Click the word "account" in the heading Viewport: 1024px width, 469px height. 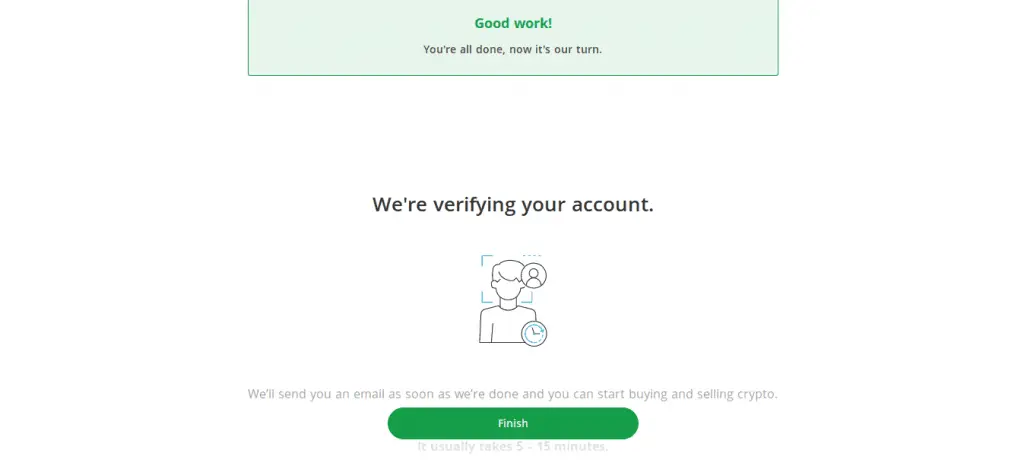coord(611,204)
